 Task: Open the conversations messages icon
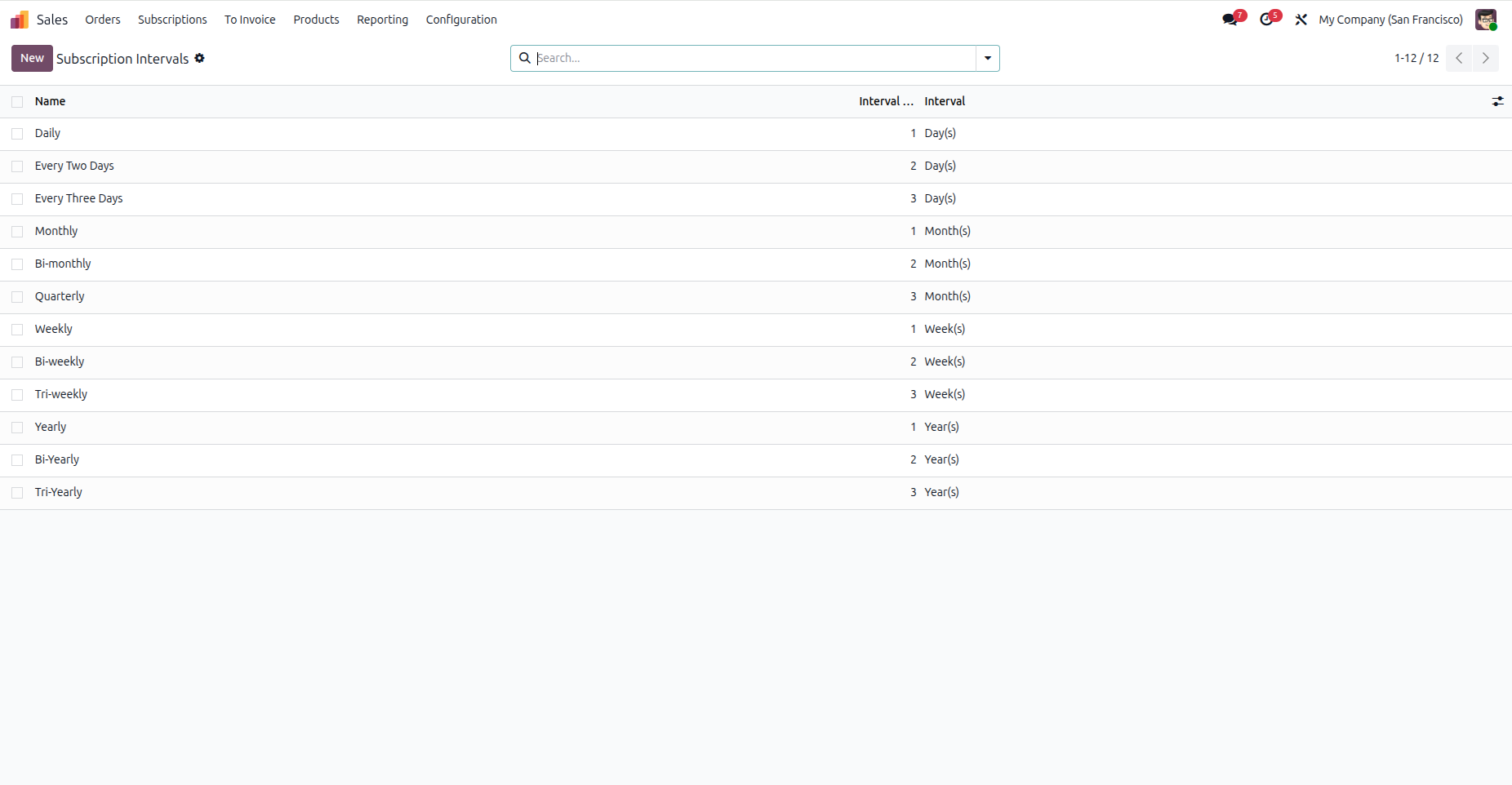(x=1231, y=20)
